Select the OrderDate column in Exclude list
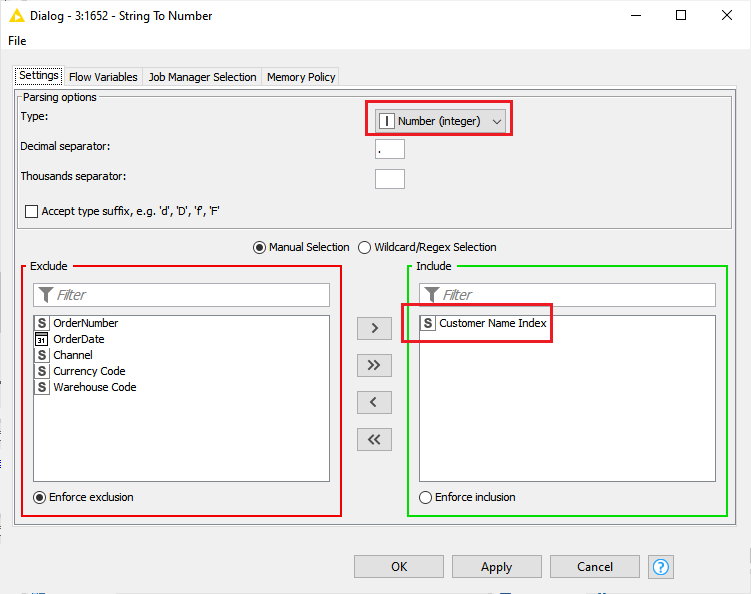Image resolution: width=751 pixels, height=594 pixels. pyautogui.click(x=78, y=339)
